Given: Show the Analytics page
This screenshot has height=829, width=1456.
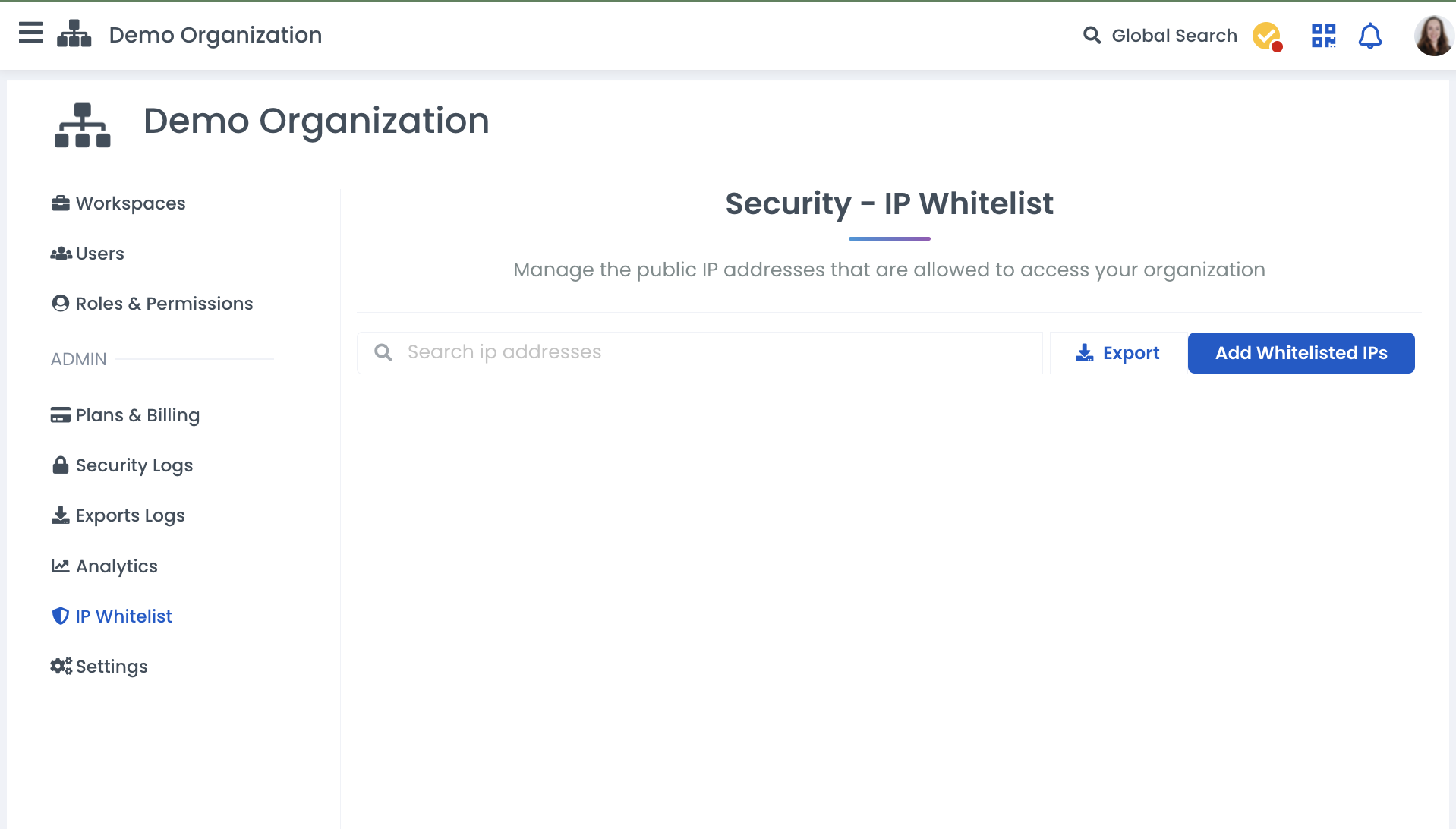Looking at the screenshot, I should tap(116, 566).
